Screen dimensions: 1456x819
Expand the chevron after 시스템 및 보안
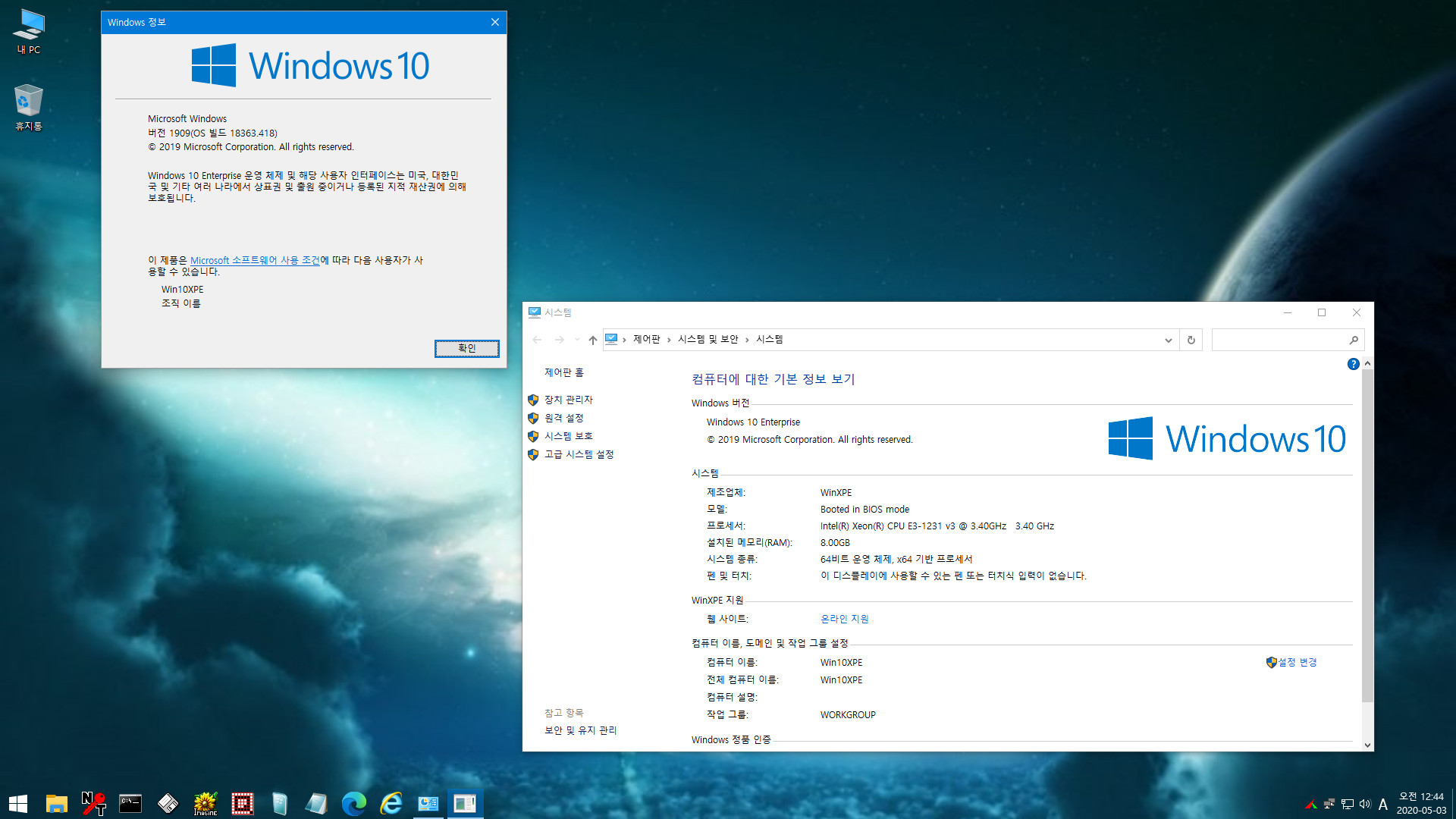[x=747, y=340]
